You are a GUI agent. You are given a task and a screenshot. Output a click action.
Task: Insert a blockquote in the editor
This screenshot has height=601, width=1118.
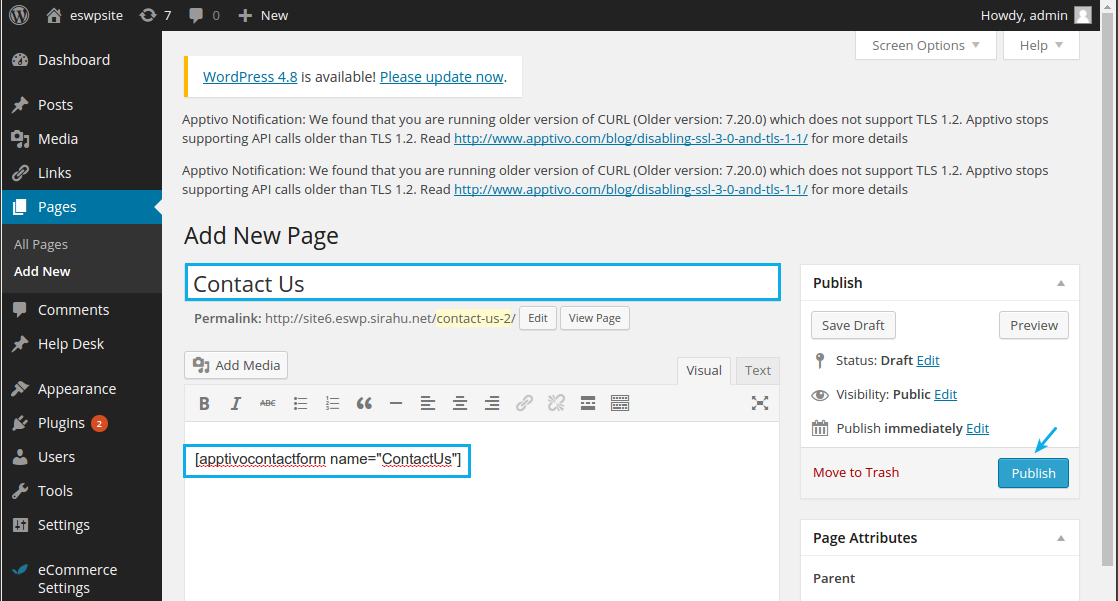(x=364, y=404)
